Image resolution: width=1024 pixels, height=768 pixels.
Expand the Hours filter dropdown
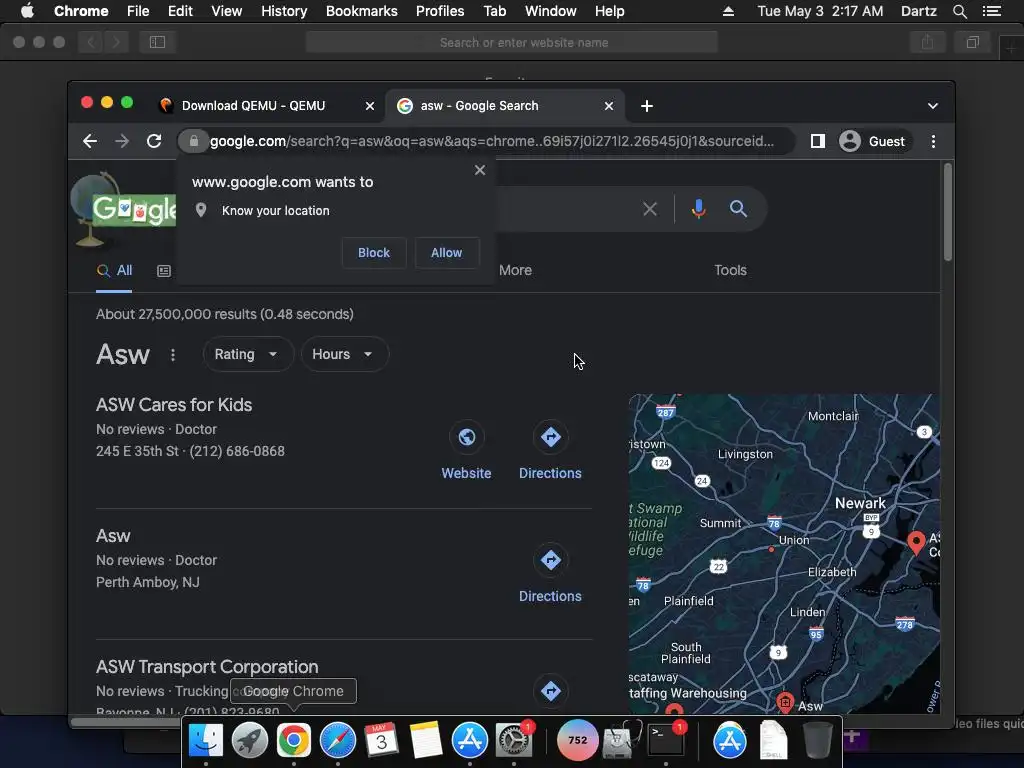click(344, 354)
